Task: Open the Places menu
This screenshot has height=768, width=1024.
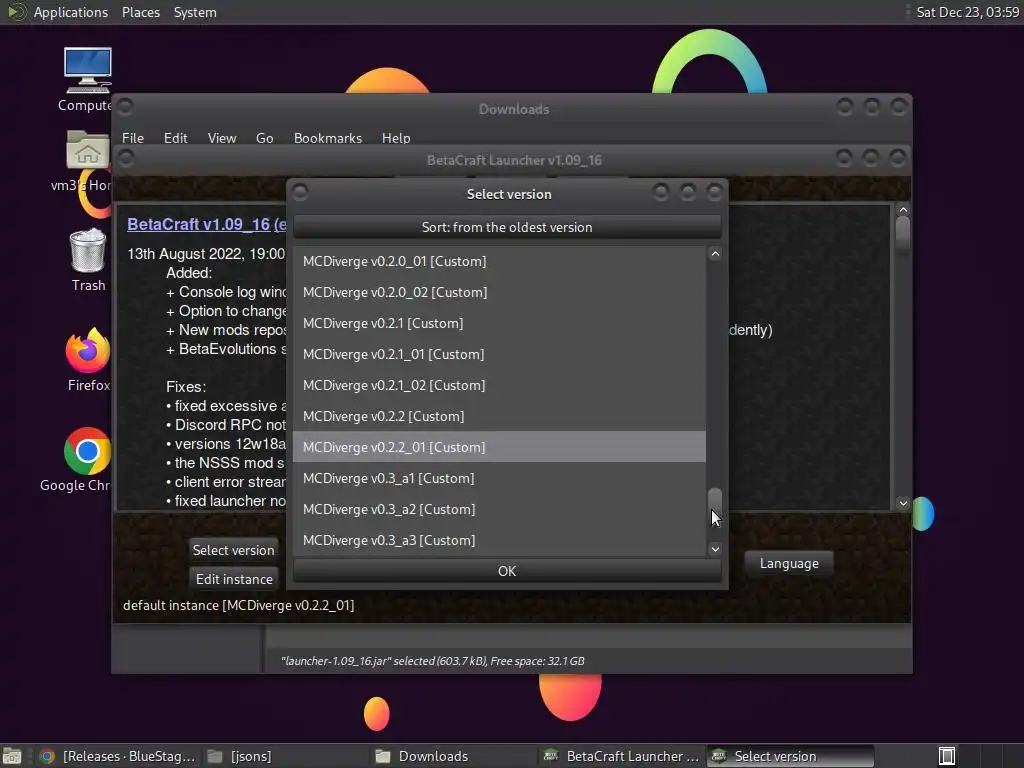Action: pos(140,12)
